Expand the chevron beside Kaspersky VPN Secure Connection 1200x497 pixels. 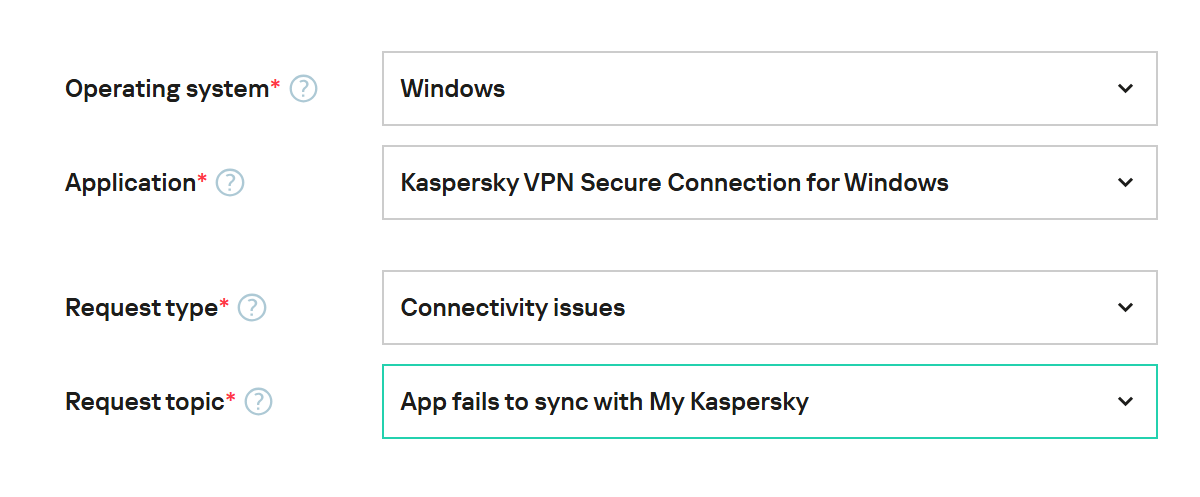pos(1126,183)
